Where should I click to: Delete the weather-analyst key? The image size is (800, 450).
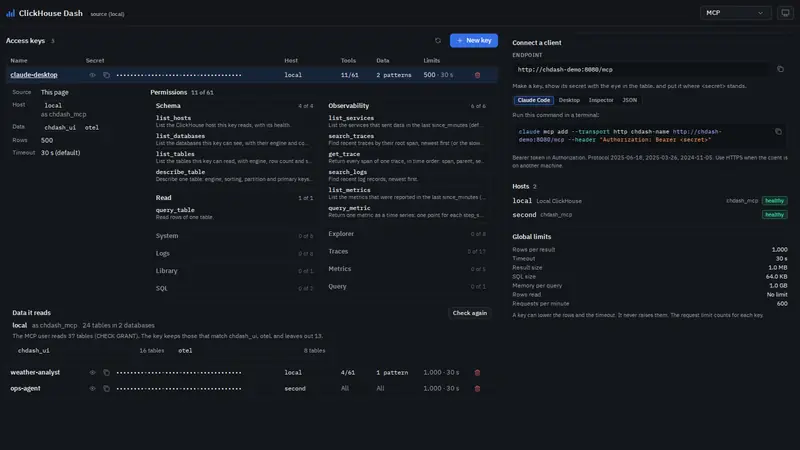point(478,372)
